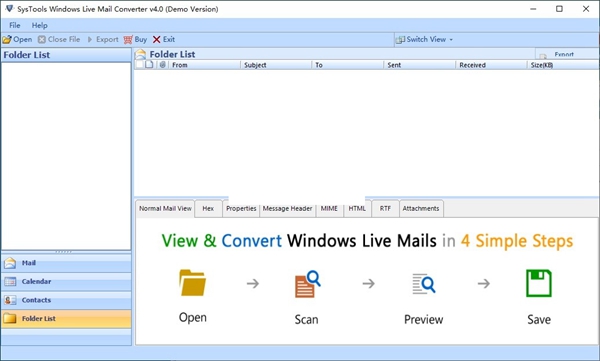Image resolution: width=600 pixels, height=361 pixels.
Task: Select Contacts in the navigation pane
Action: (x=66, y=300)
